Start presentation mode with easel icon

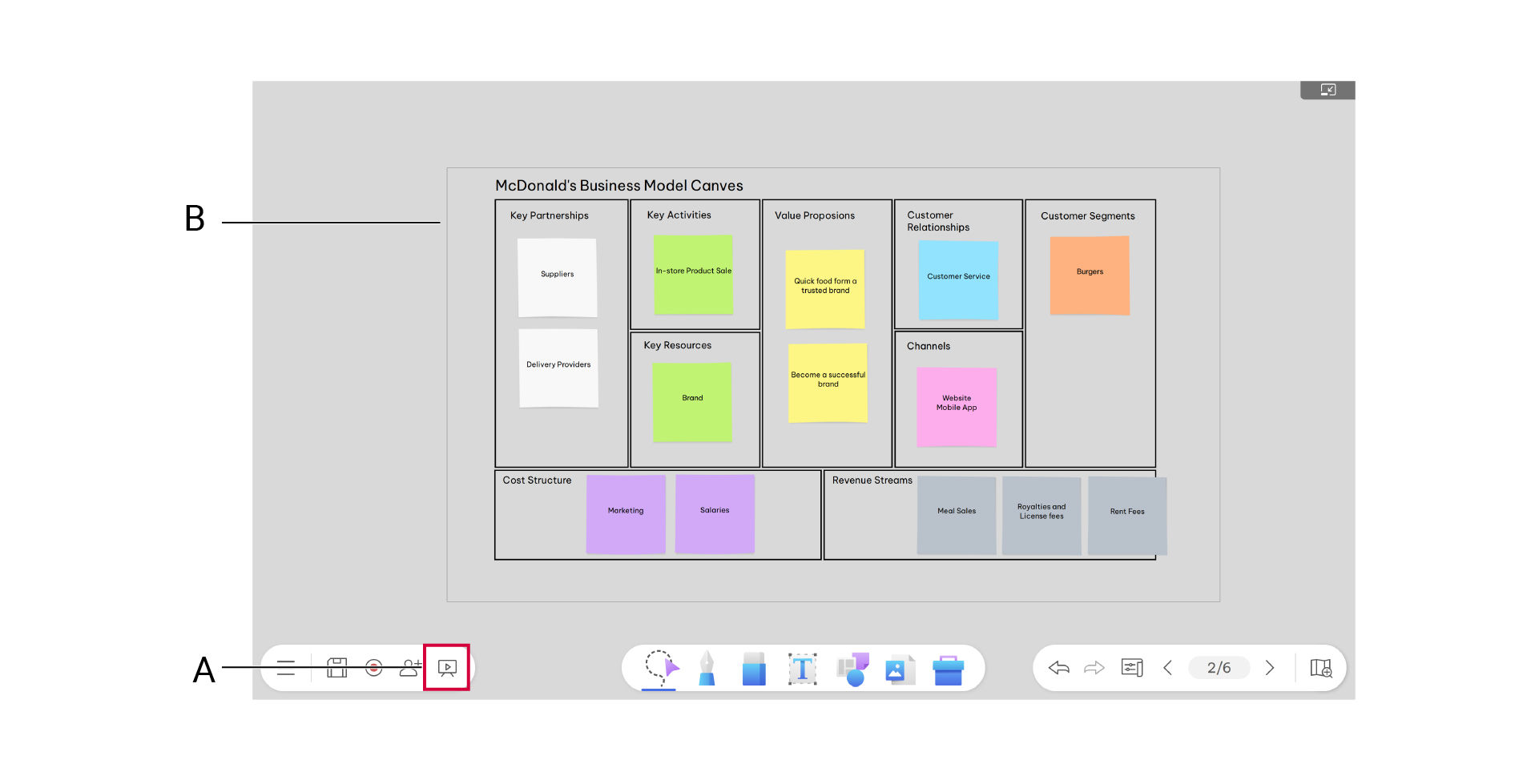(447, 668)
